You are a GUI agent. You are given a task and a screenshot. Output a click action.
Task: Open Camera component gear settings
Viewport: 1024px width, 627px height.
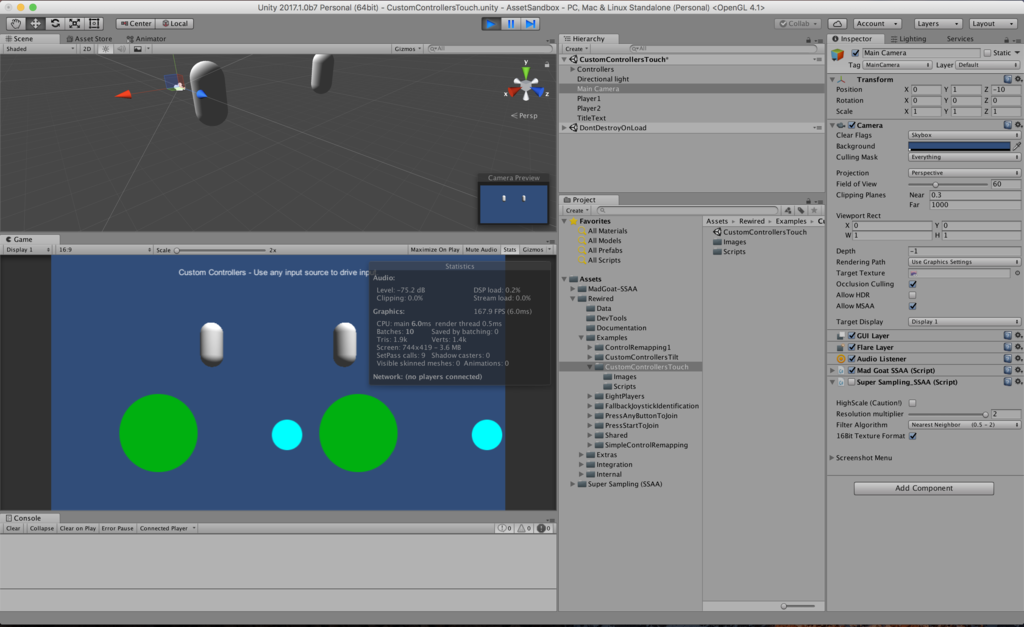click(x=1017, y=125)
